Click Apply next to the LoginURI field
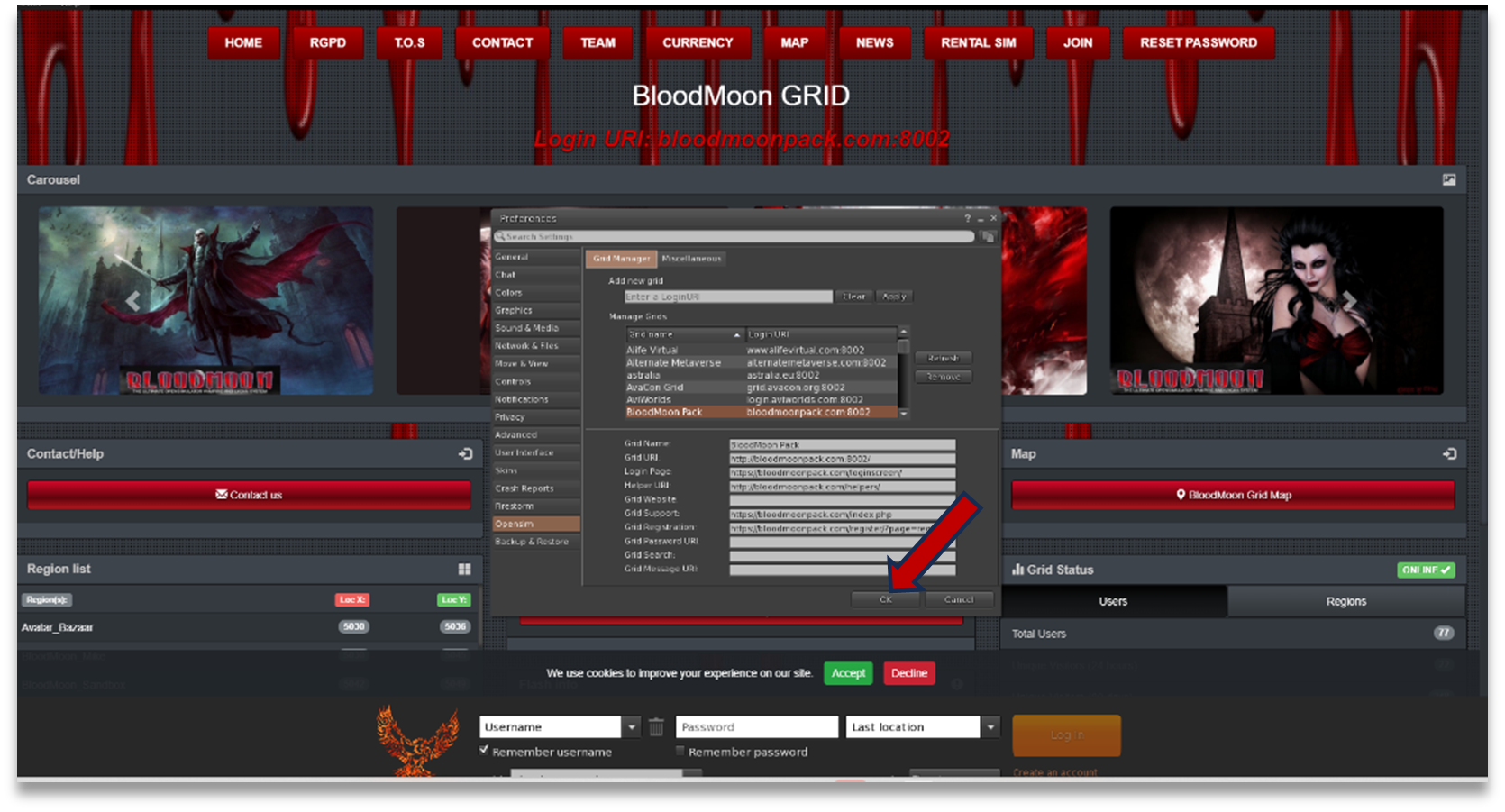1505x812 pixels. pos(894,297)
